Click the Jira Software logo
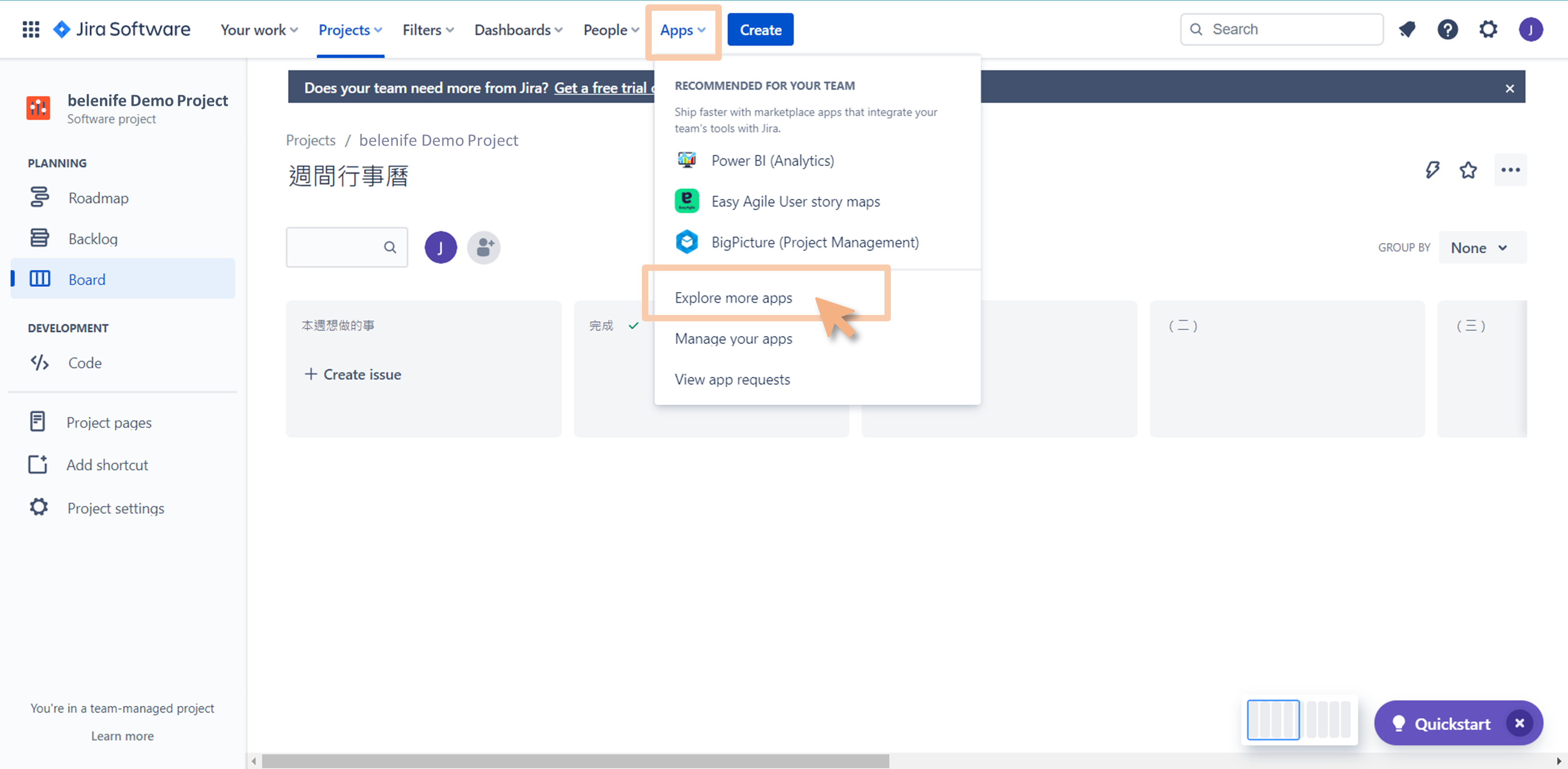Viewport: 1568px width, 769px height. point(122,29)
